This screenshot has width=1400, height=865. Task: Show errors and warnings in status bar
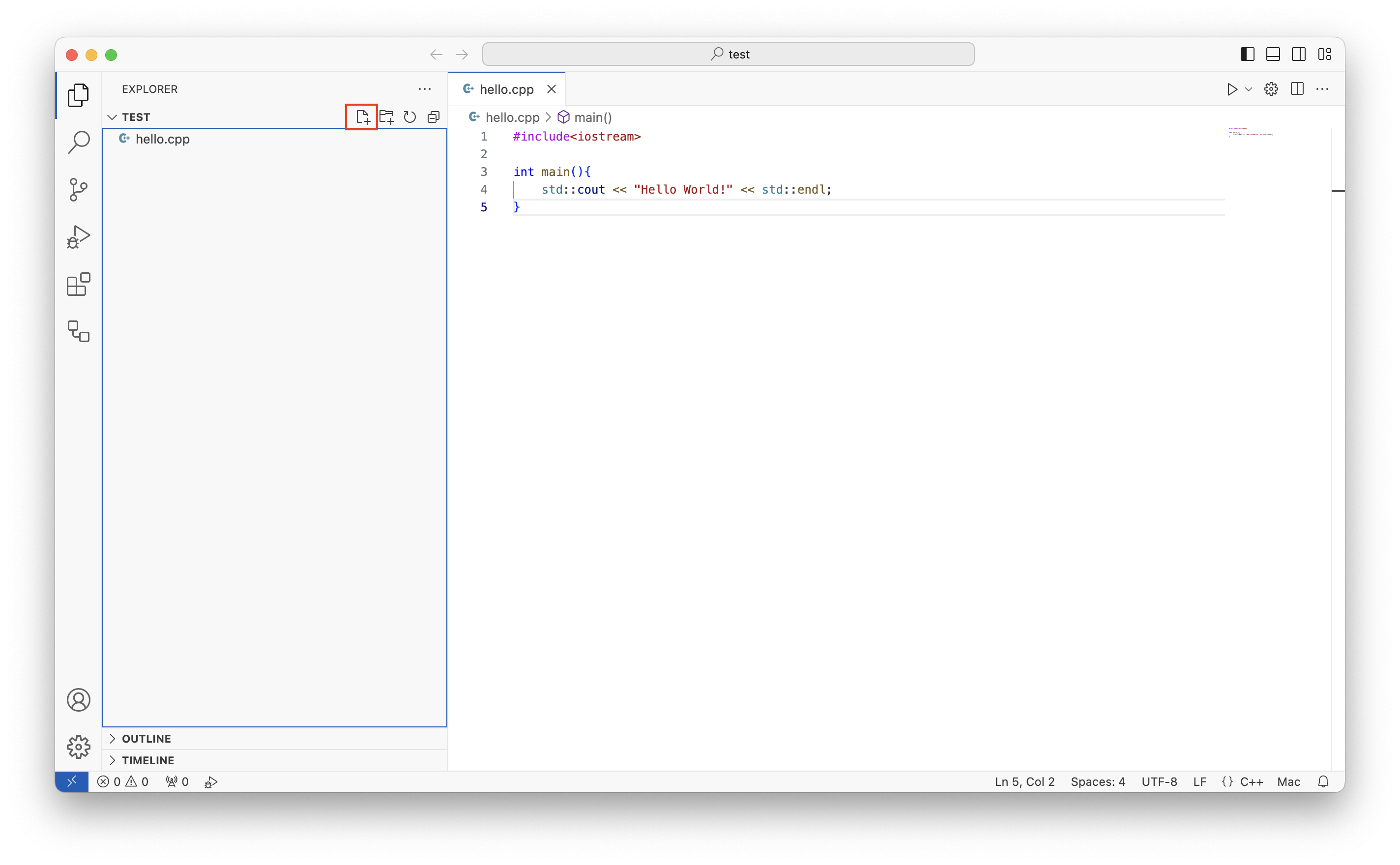(122, 781)
